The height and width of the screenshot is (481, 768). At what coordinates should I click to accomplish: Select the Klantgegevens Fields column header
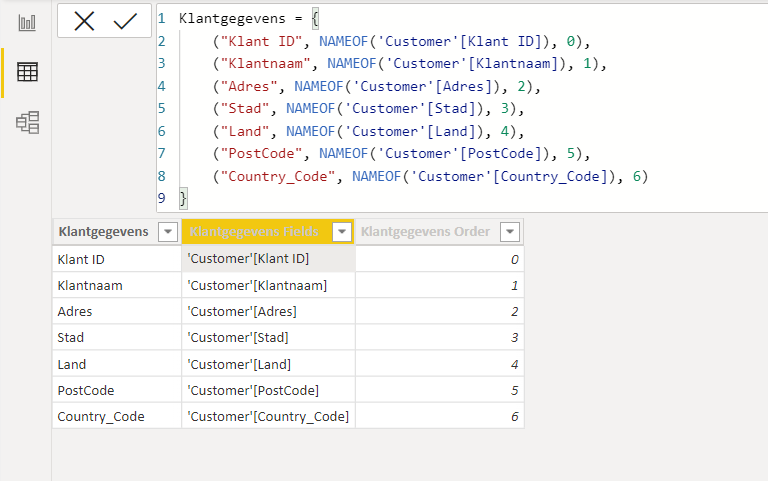click(x=254, y=232)
